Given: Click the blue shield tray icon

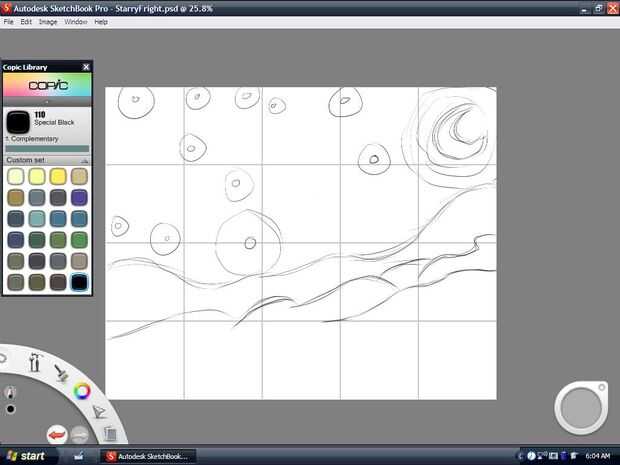Looking at the screenshot, I should click(563, 456).
